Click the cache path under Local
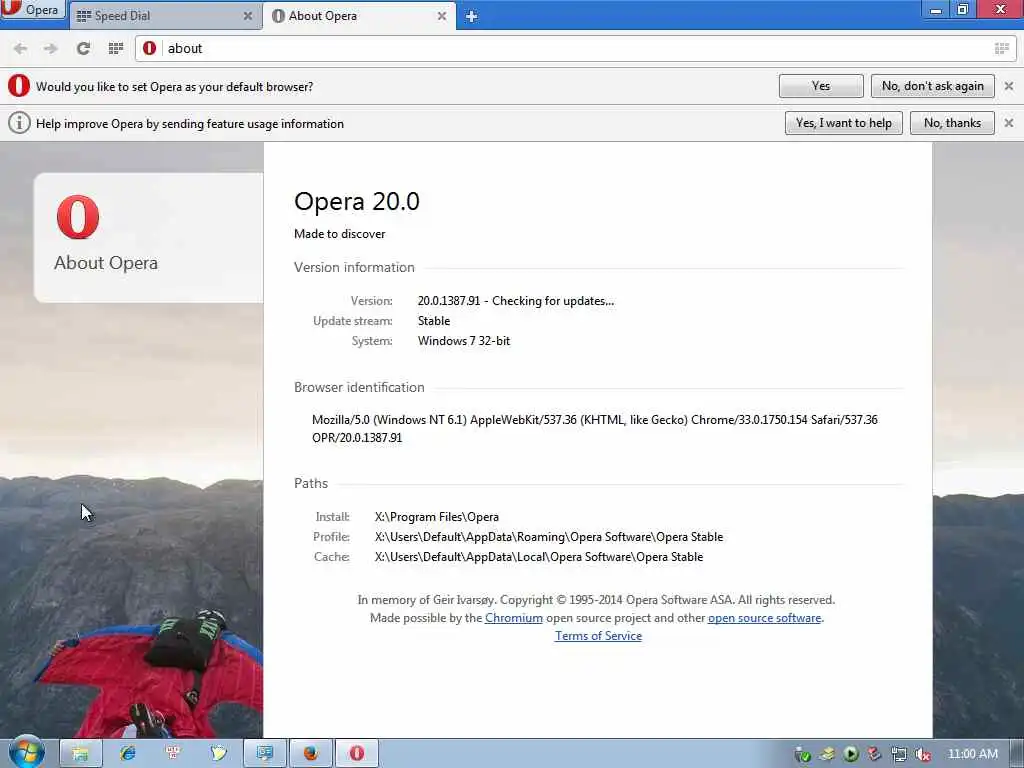1024x768 pixels. pos(539,557)
